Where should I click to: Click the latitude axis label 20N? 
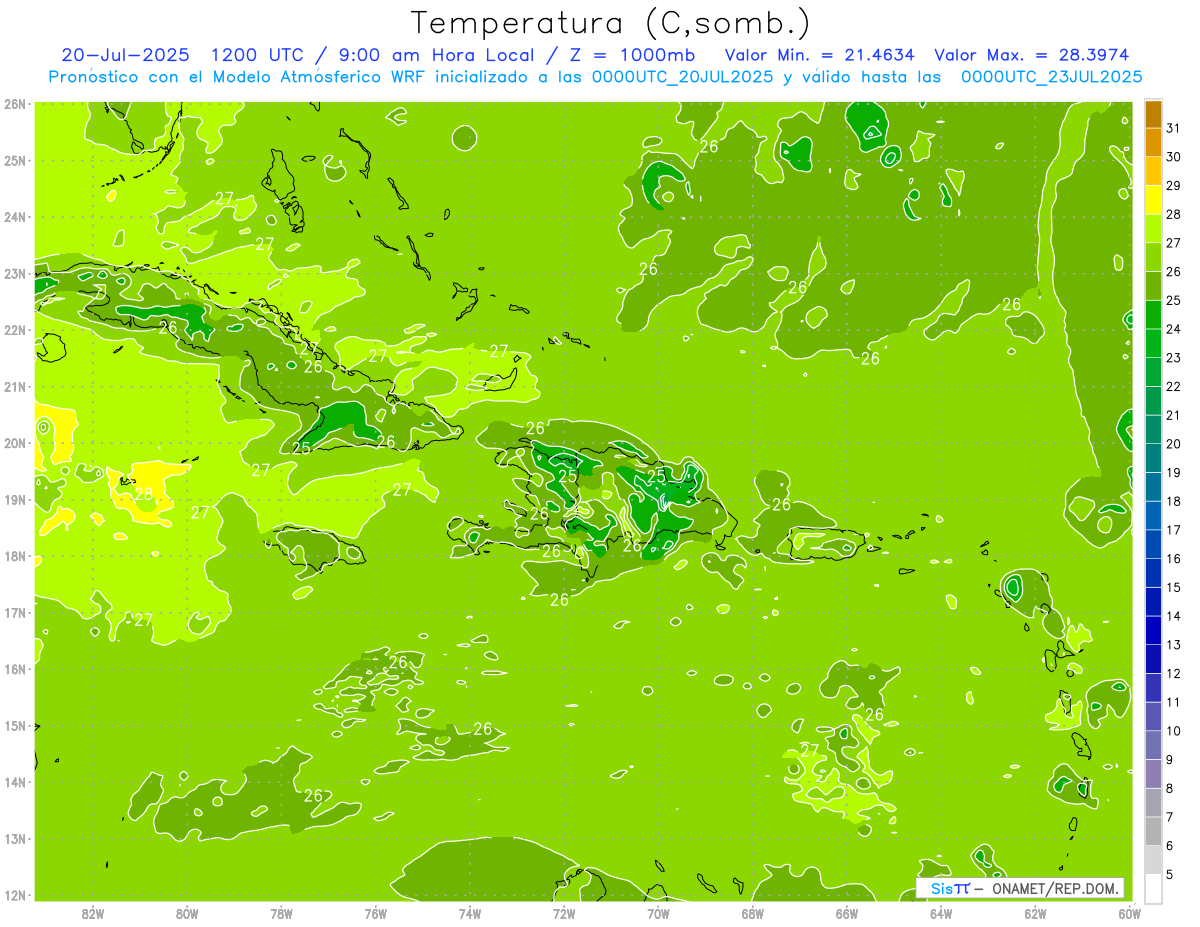click(x=15, y=443)
